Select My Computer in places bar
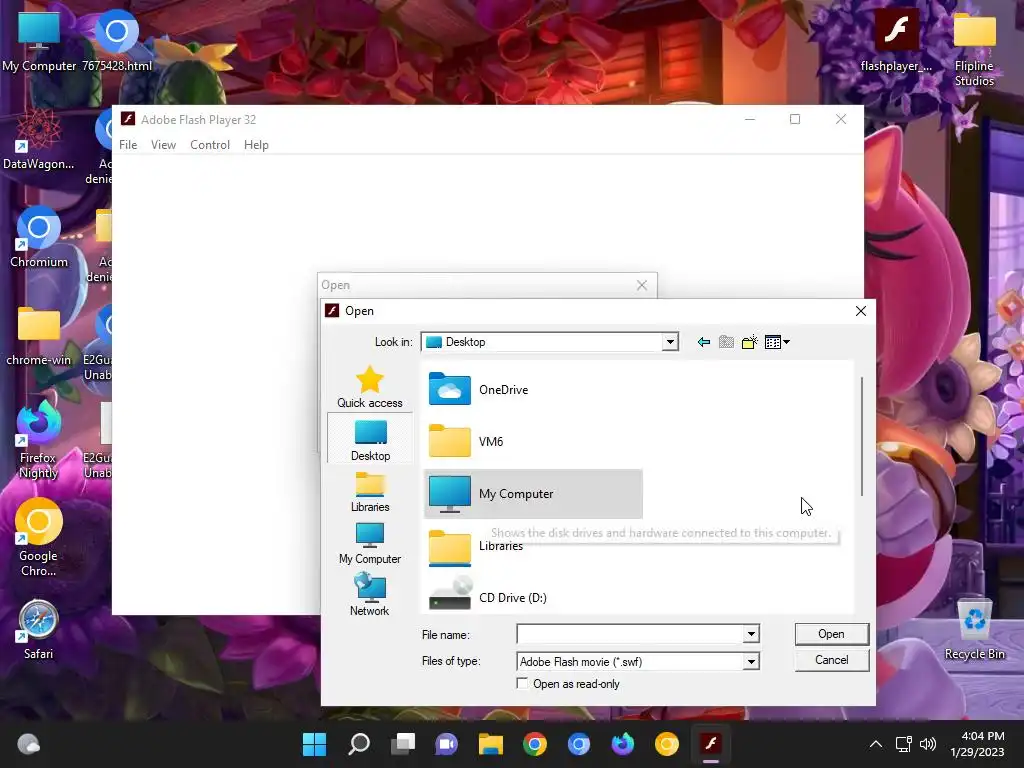This screenshot has width=1024, height=768. [x=370, y=543]
